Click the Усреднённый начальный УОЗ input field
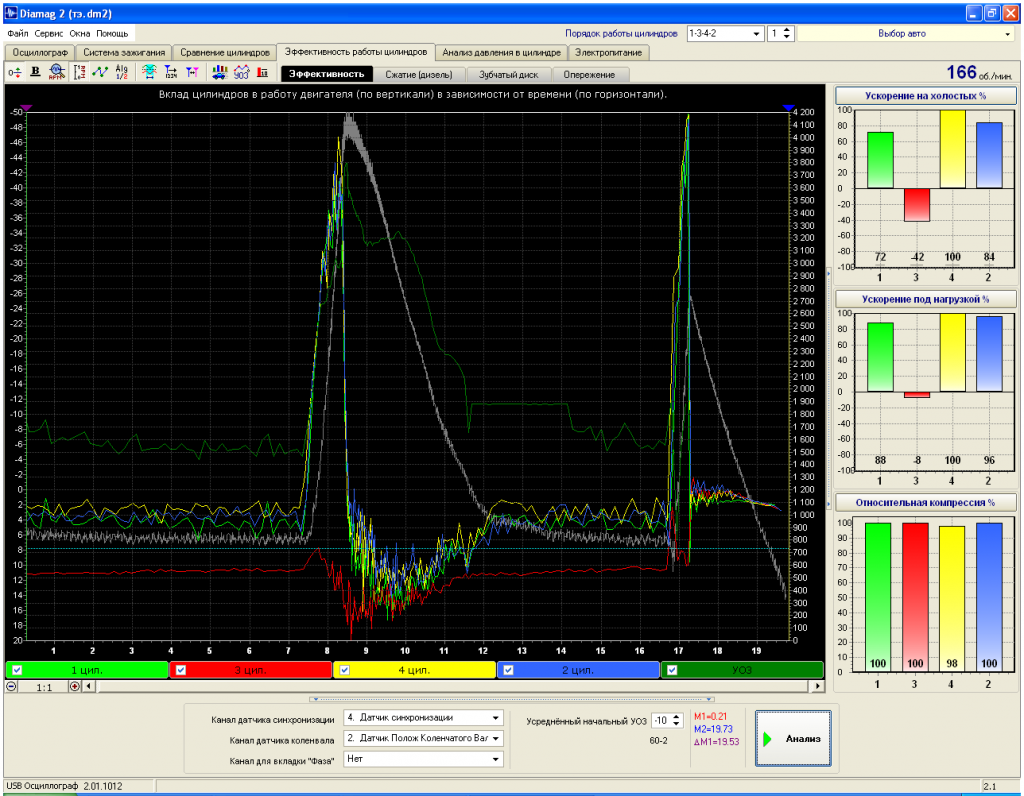Image resolution: width=1024 pixels, height=796 pixels. [x=661, y=721]
